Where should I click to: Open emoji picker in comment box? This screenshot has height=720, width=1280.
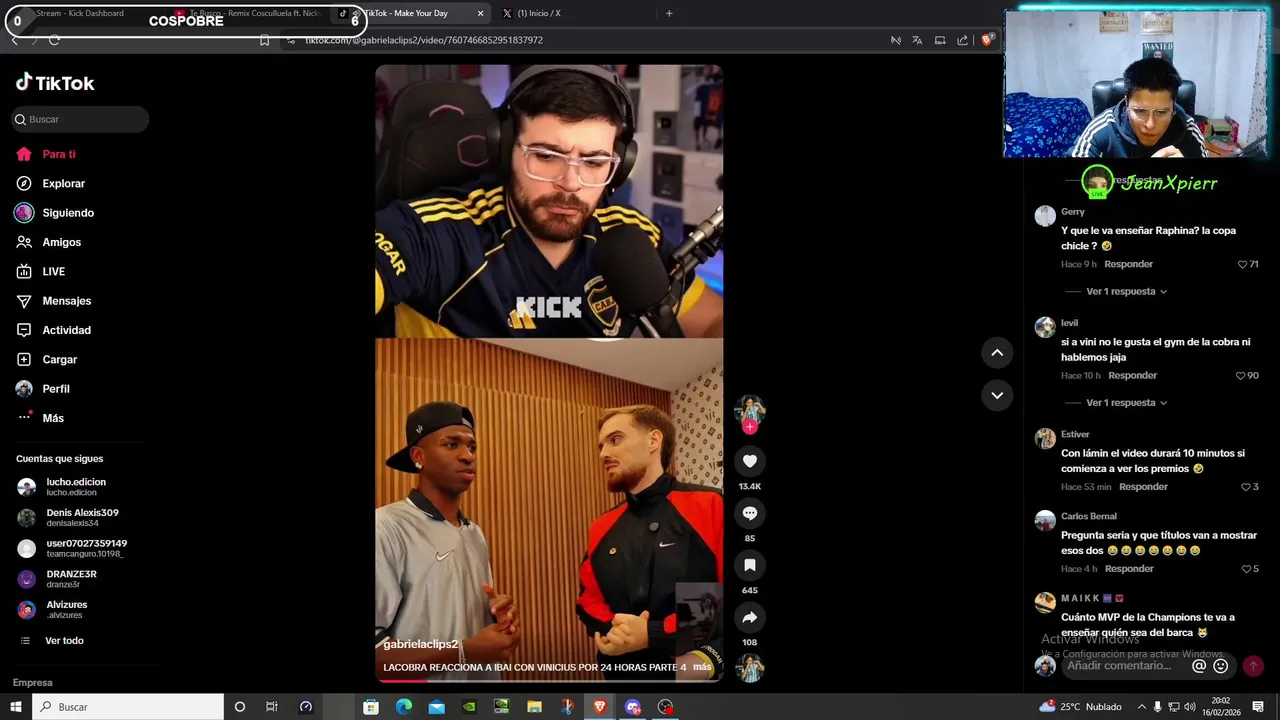[1221, 666]
